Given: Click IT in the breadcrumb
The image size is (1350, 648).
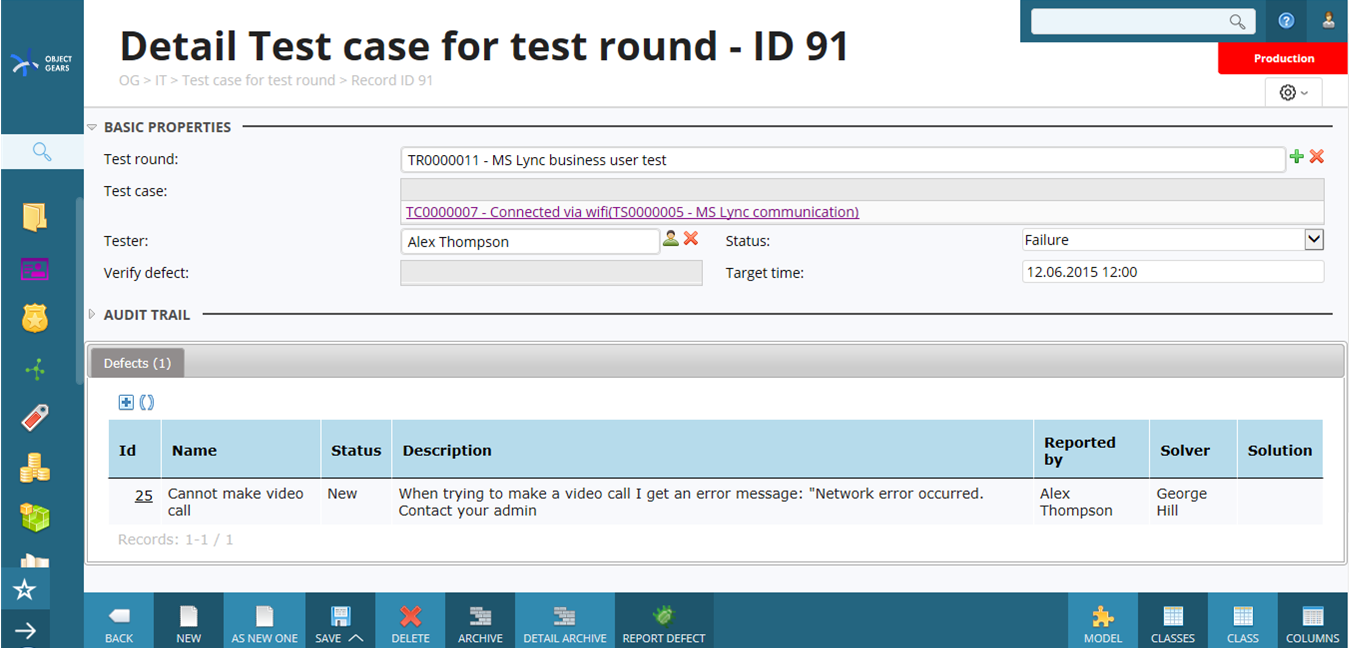Looking at the screenshot, I should [x=160, y=80].
